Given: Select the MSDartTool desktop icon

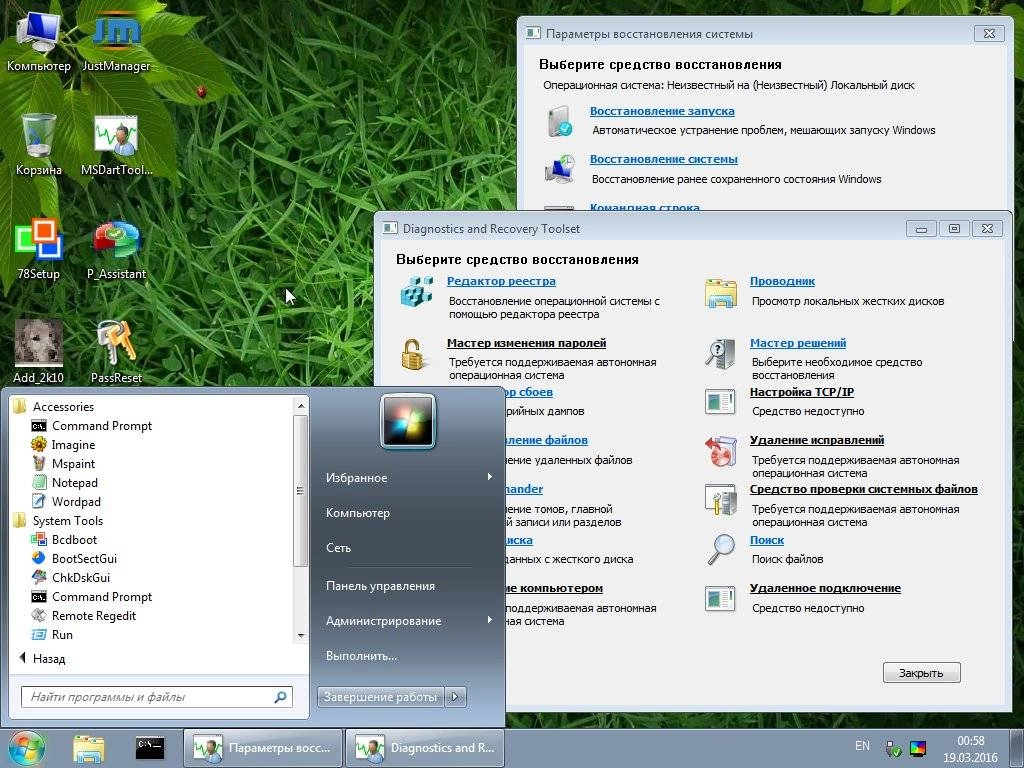Looking at the screenshot, I should tap(116, 145).
